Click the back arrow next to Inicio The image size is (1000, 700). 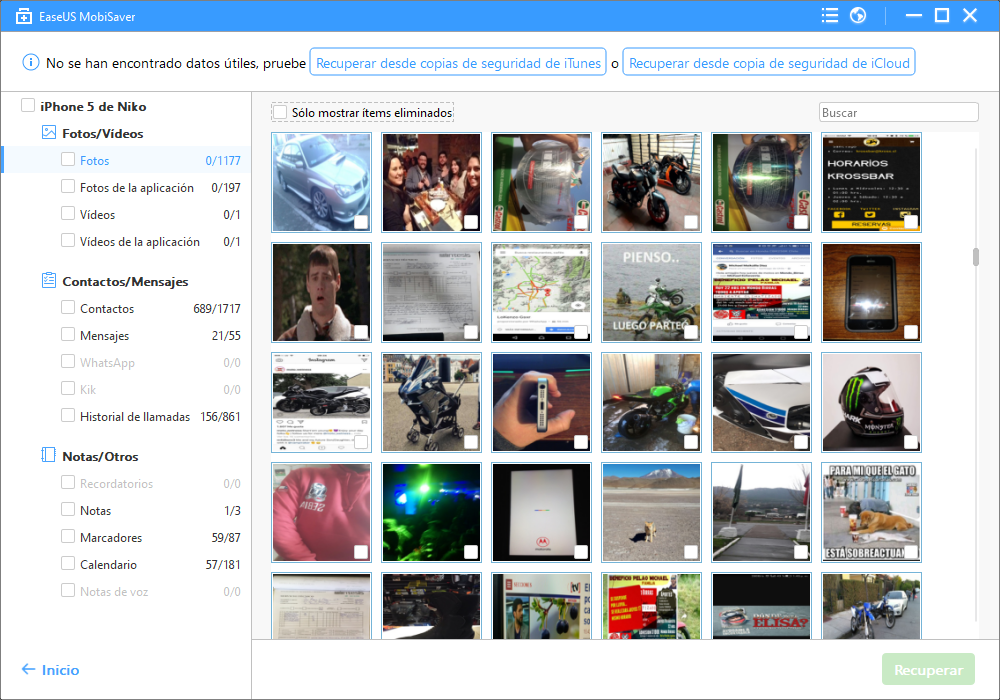(28, 670)
